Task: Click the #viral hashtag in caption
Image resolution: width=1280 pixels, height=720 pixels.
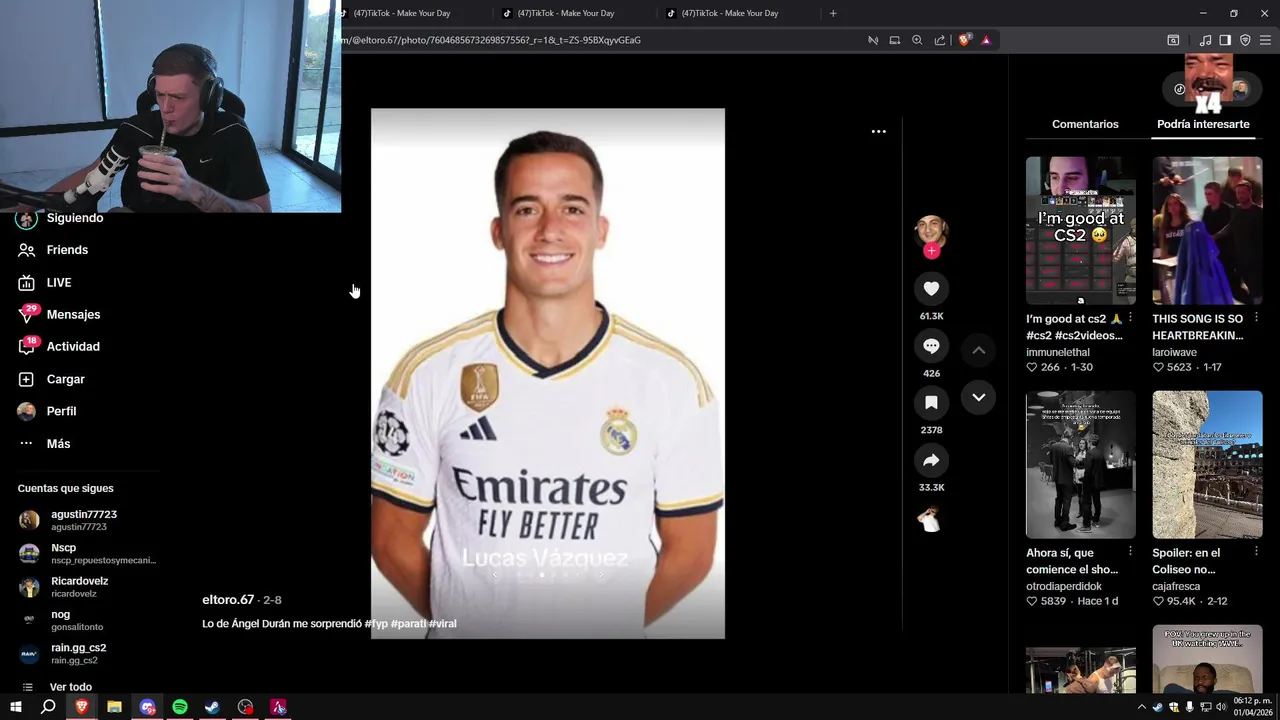Action: 442,623
